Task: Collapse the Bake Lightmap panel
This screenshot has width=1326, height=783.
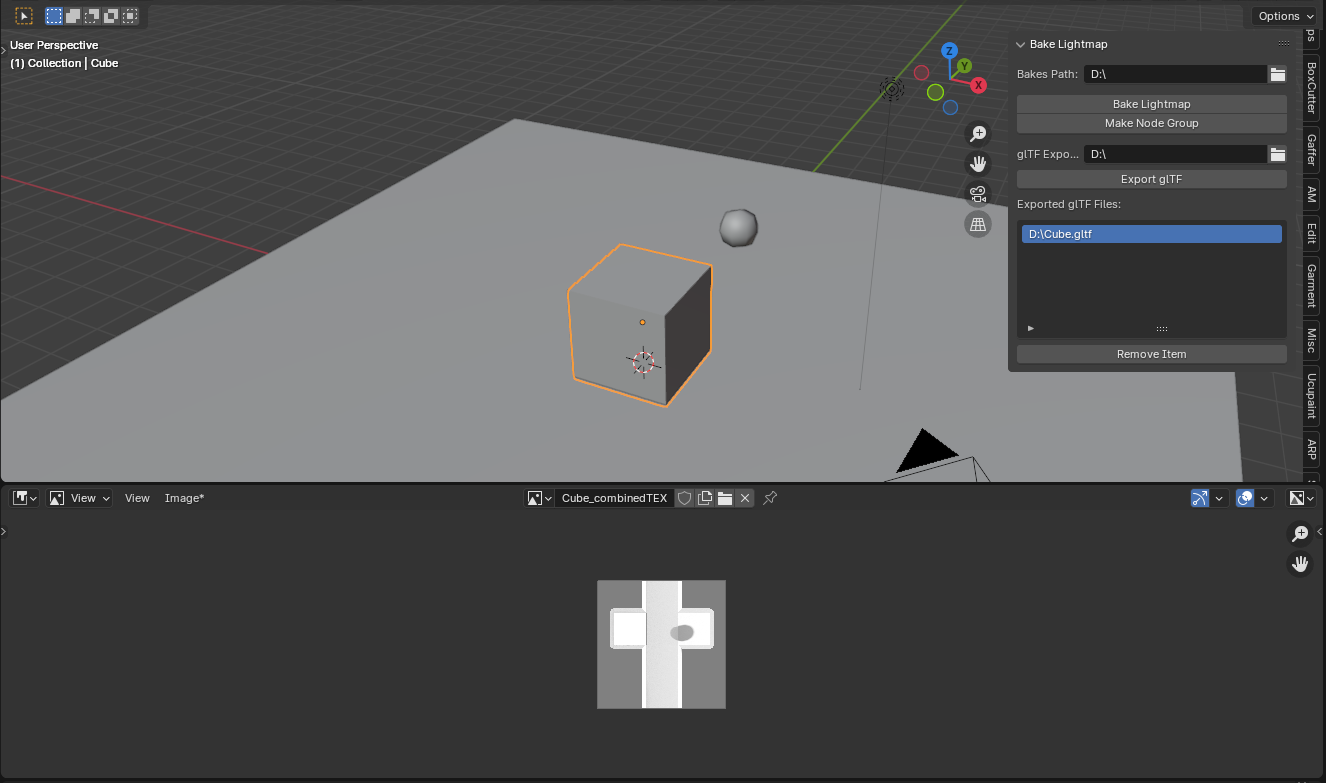Action: [x=1021, y=44]
